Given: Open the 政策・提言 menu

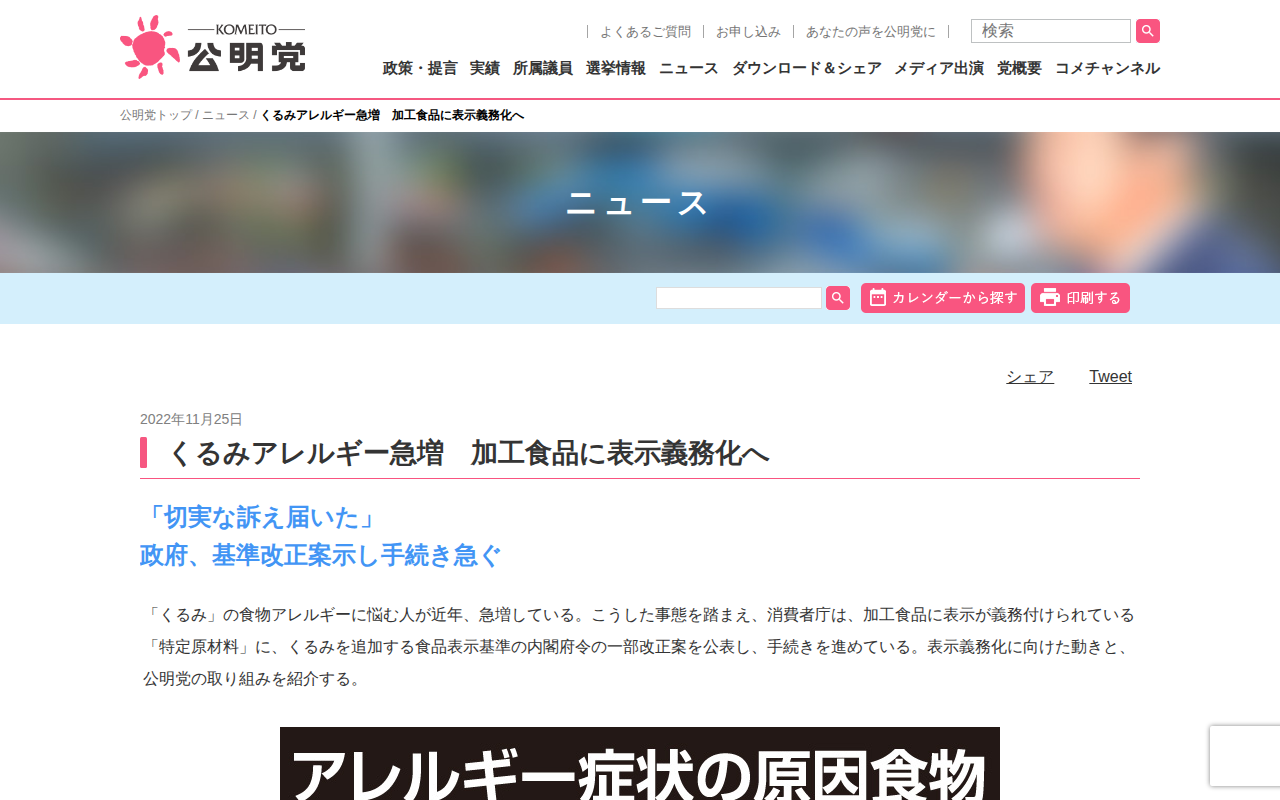Looking at the screenshot, I should [420, 68].
